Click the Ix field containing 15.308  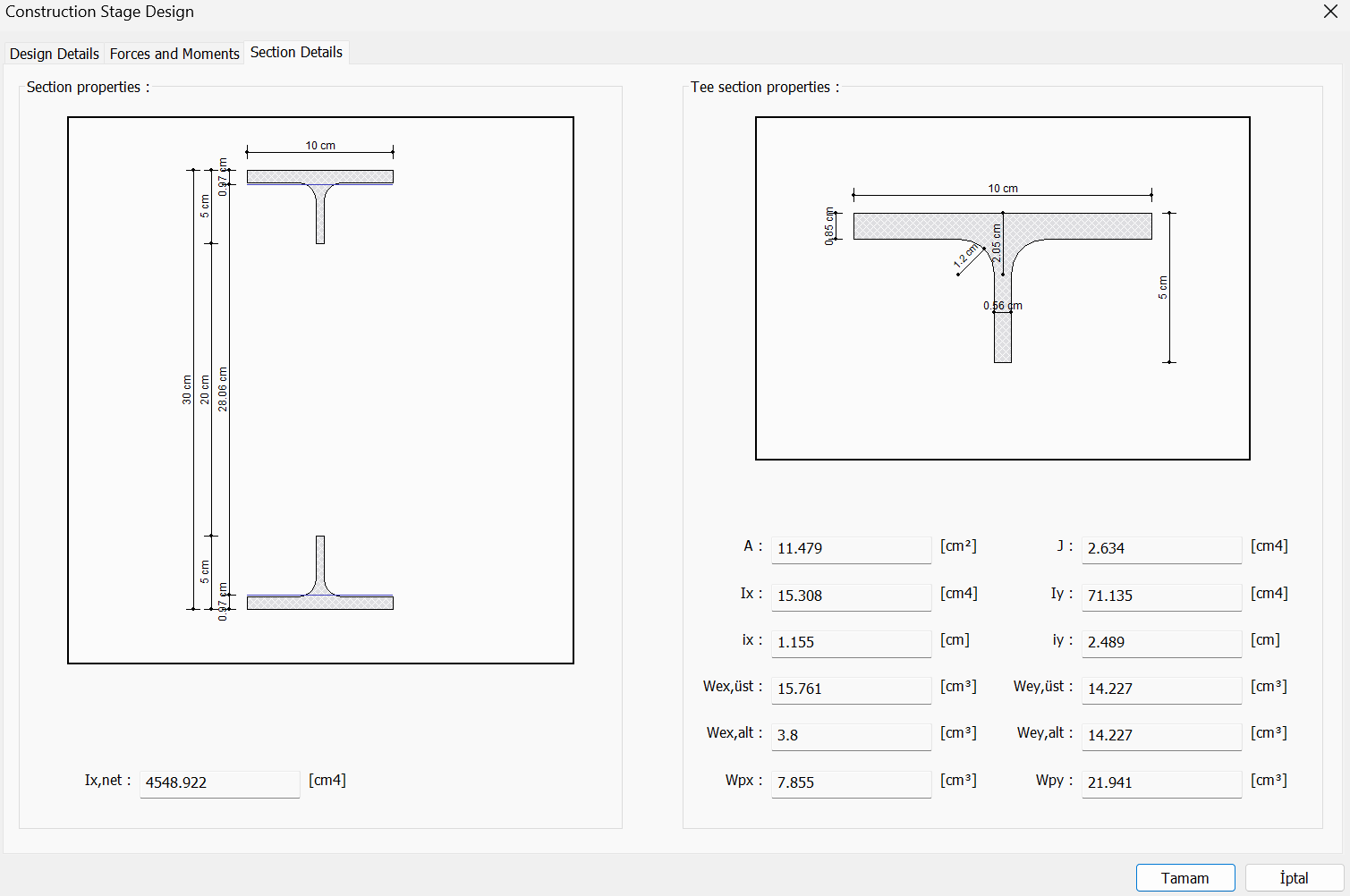(851, 596)
